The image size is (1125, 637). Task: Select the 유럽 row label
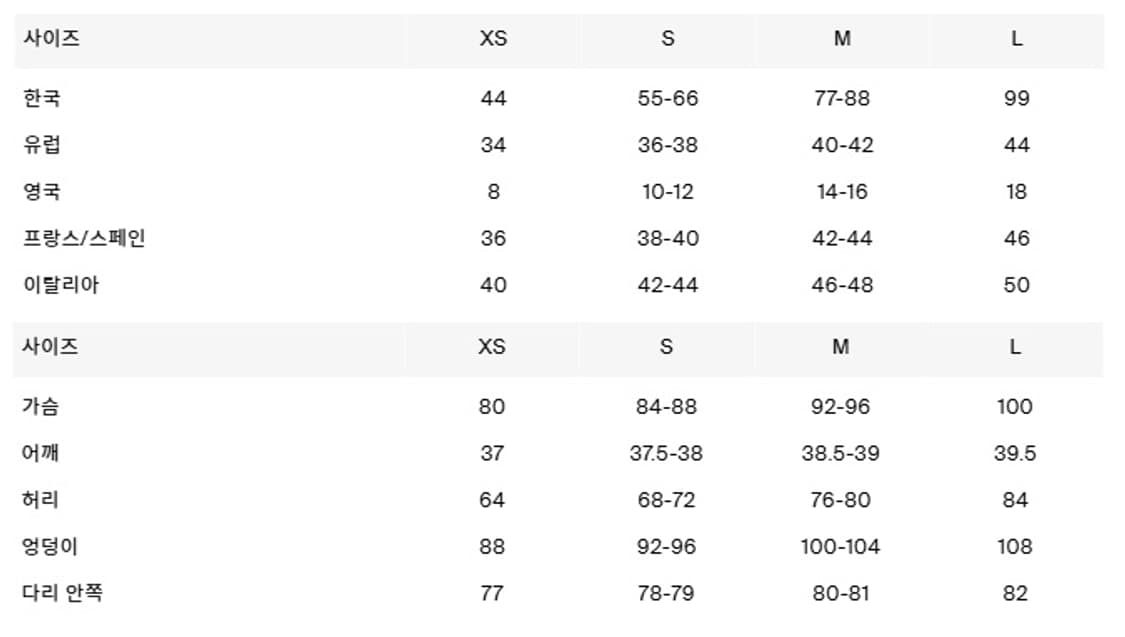[x=42, y=144]
